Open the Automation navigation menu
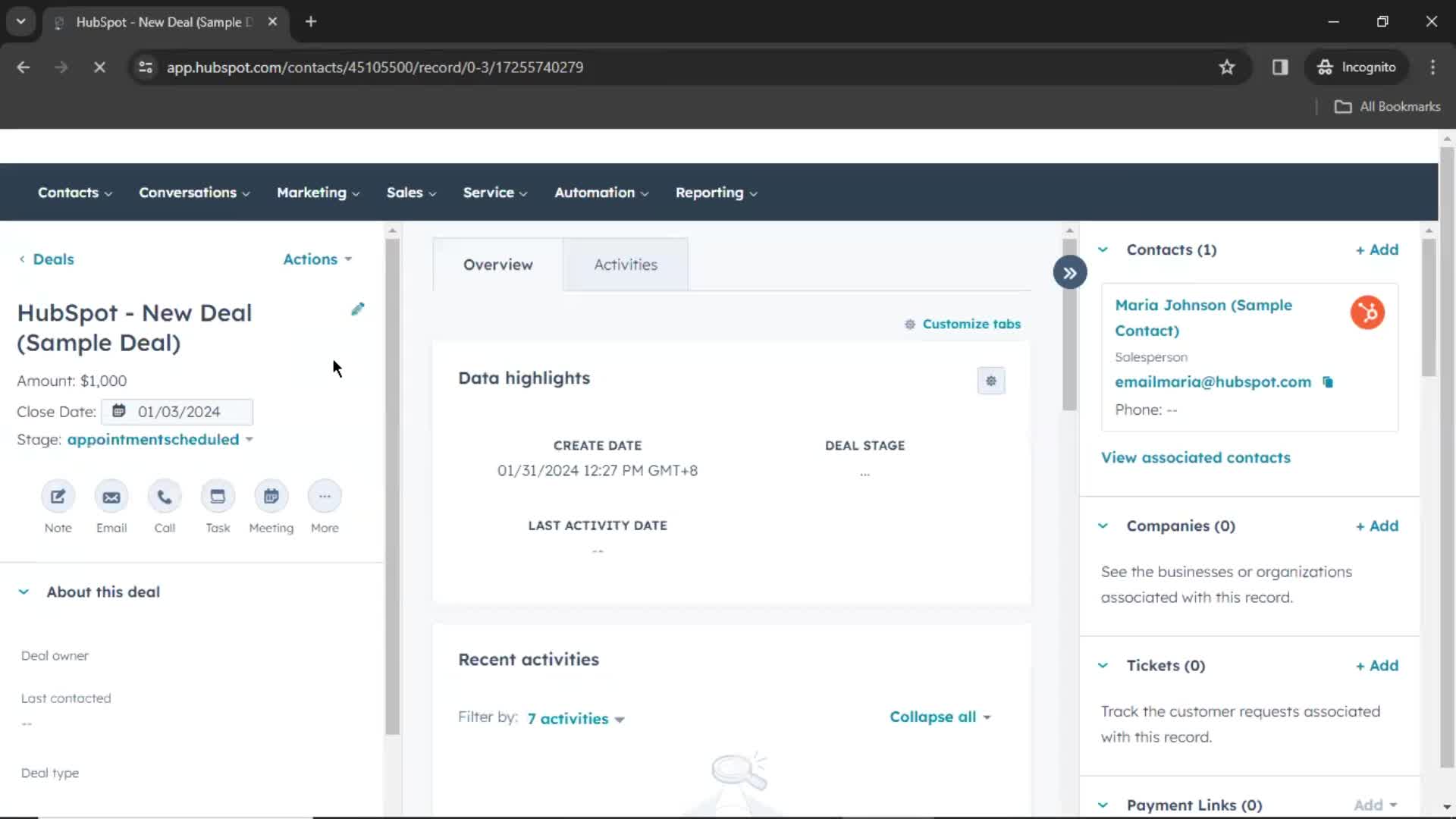The image size is (1456, 819). (x=601, y=193)
